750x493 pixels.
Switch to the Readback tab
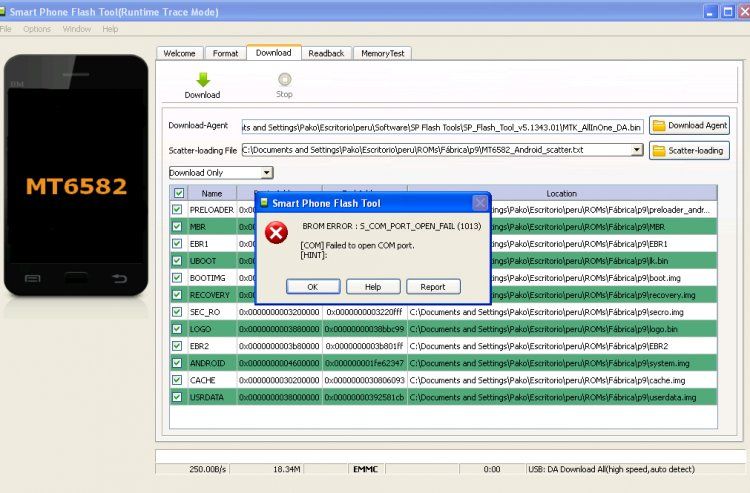pyautogui.click(x=326, y=54)
